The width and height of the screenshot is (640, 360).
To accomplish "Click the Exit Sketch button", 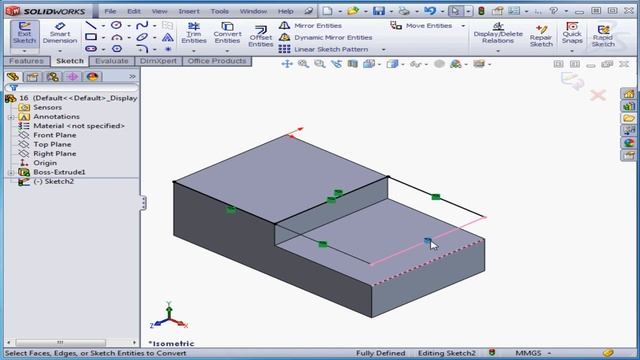I will click(24, 33).
